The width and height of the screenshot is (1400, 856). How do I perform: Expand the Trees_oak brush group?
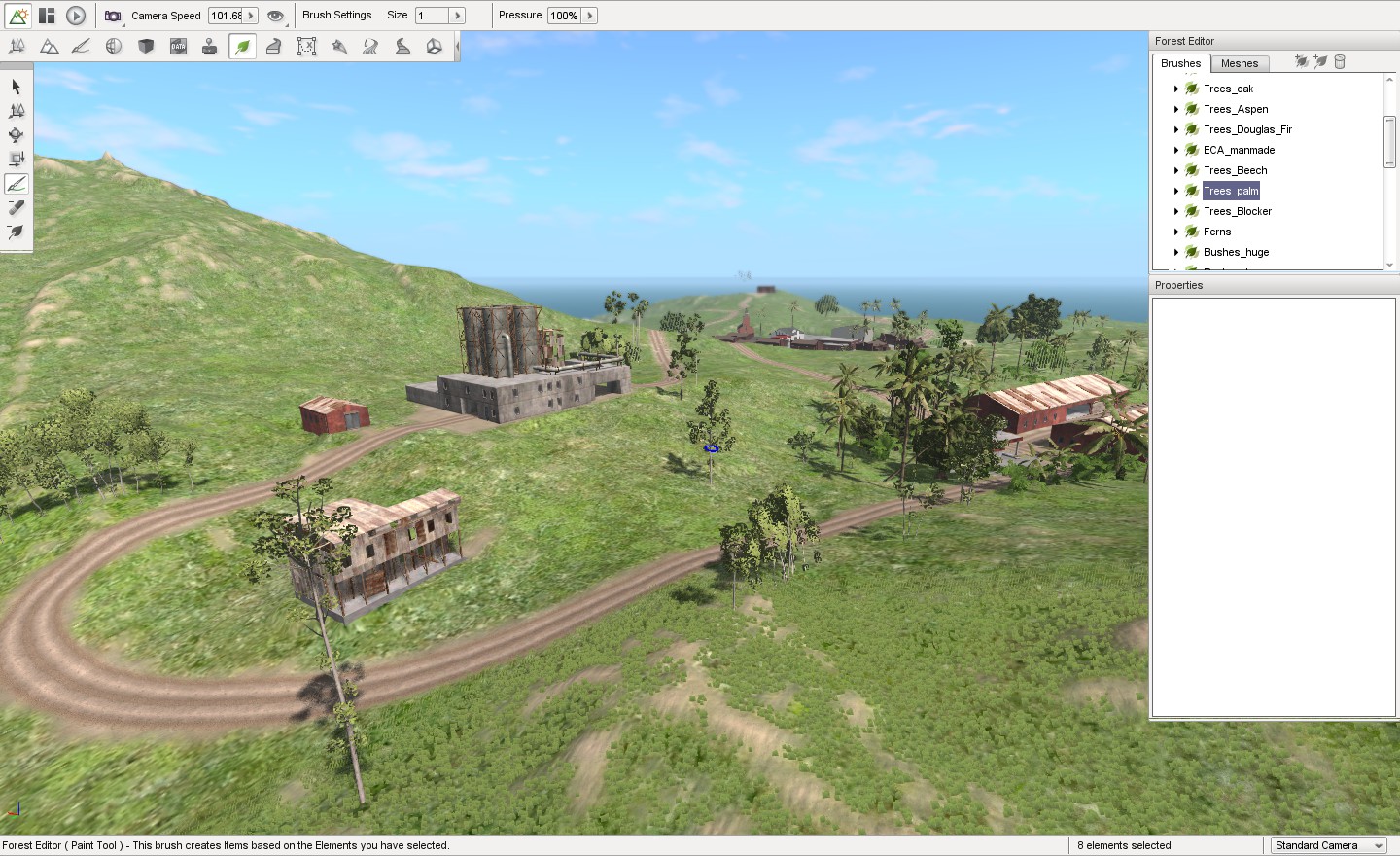pos(1176,89)
